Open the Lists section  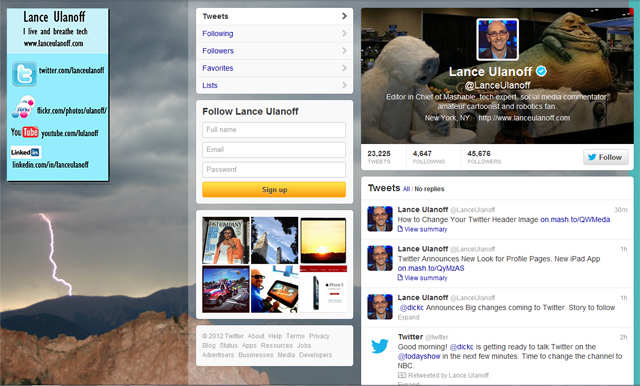tap(274, 85)
